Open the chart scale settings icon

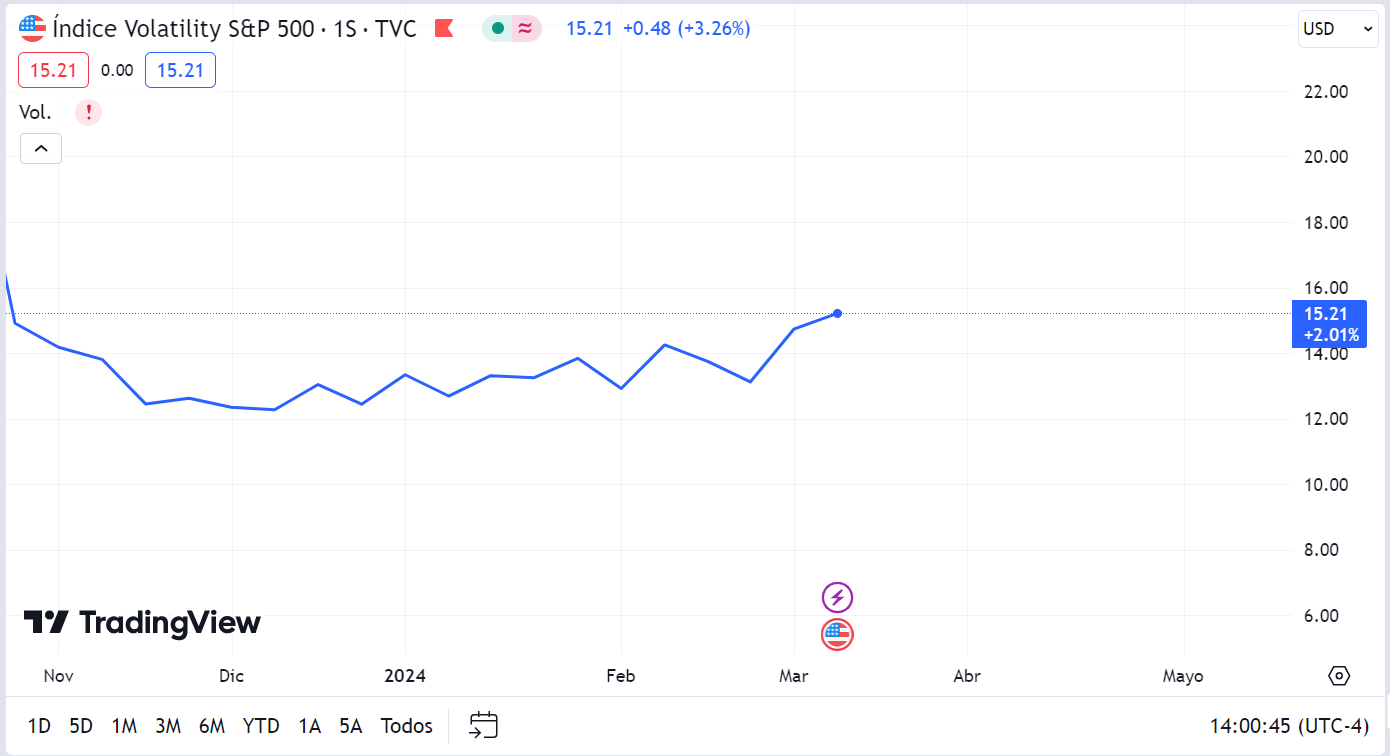[1339, 676]
